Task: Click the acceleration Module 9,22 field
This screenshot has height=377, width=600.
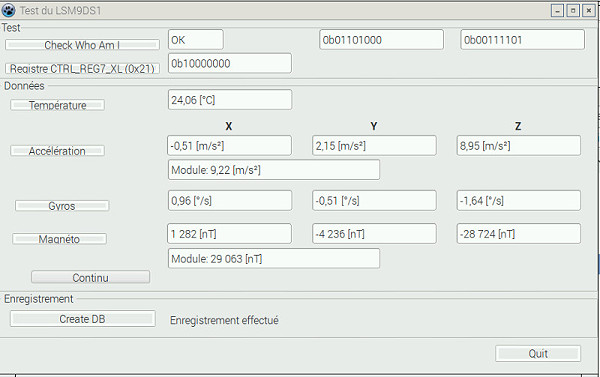Action: [x=274, y=170]
